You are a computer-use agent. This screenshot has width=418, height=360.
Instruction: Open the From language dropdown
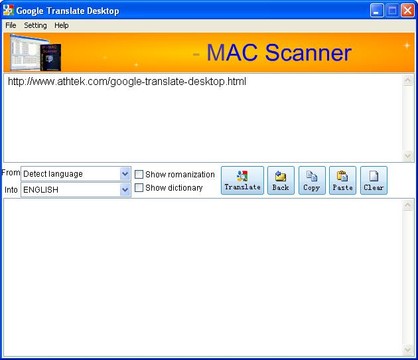(x=76, y=174)
